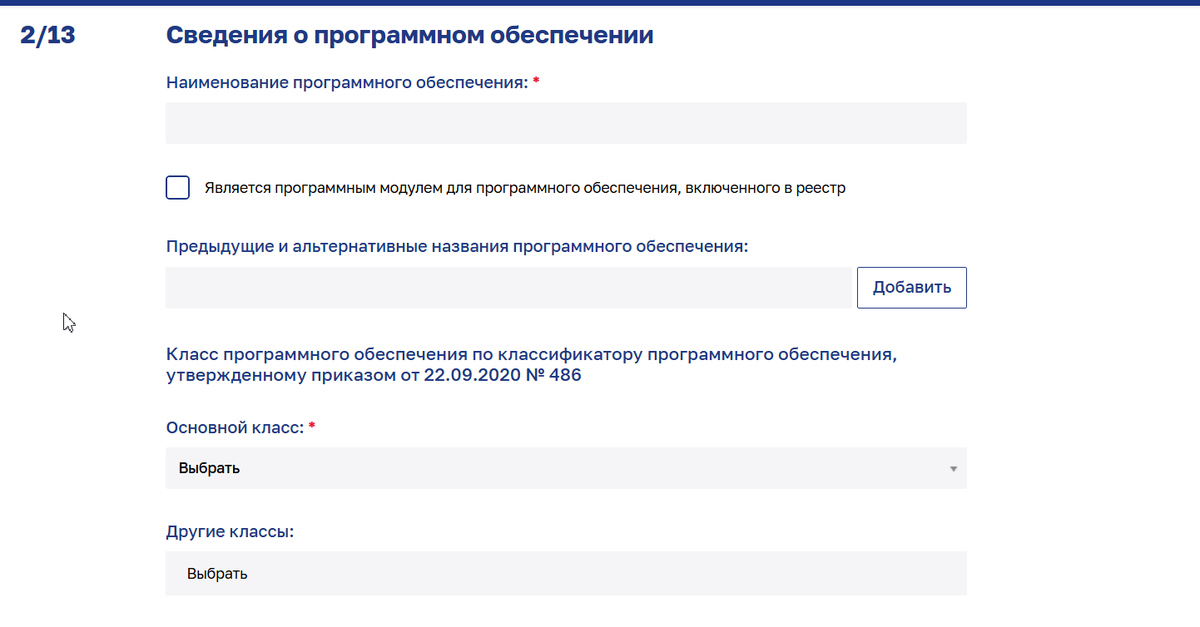Click the Основной класс dropdown arrow
1200x627 pixels.
click(x=953, y=468)
